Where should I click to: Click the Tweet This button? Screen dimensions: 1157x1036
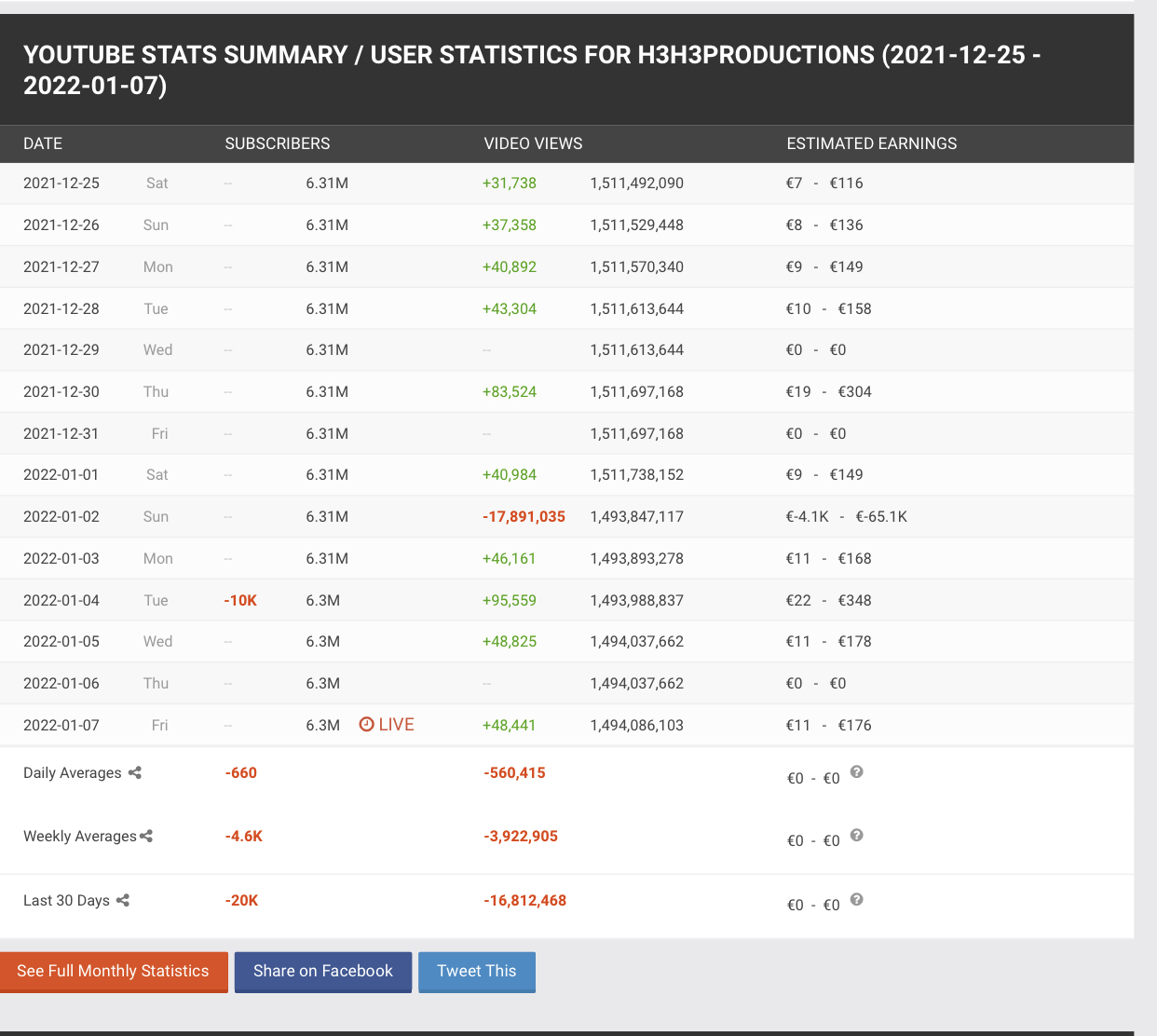coord(477,972)
